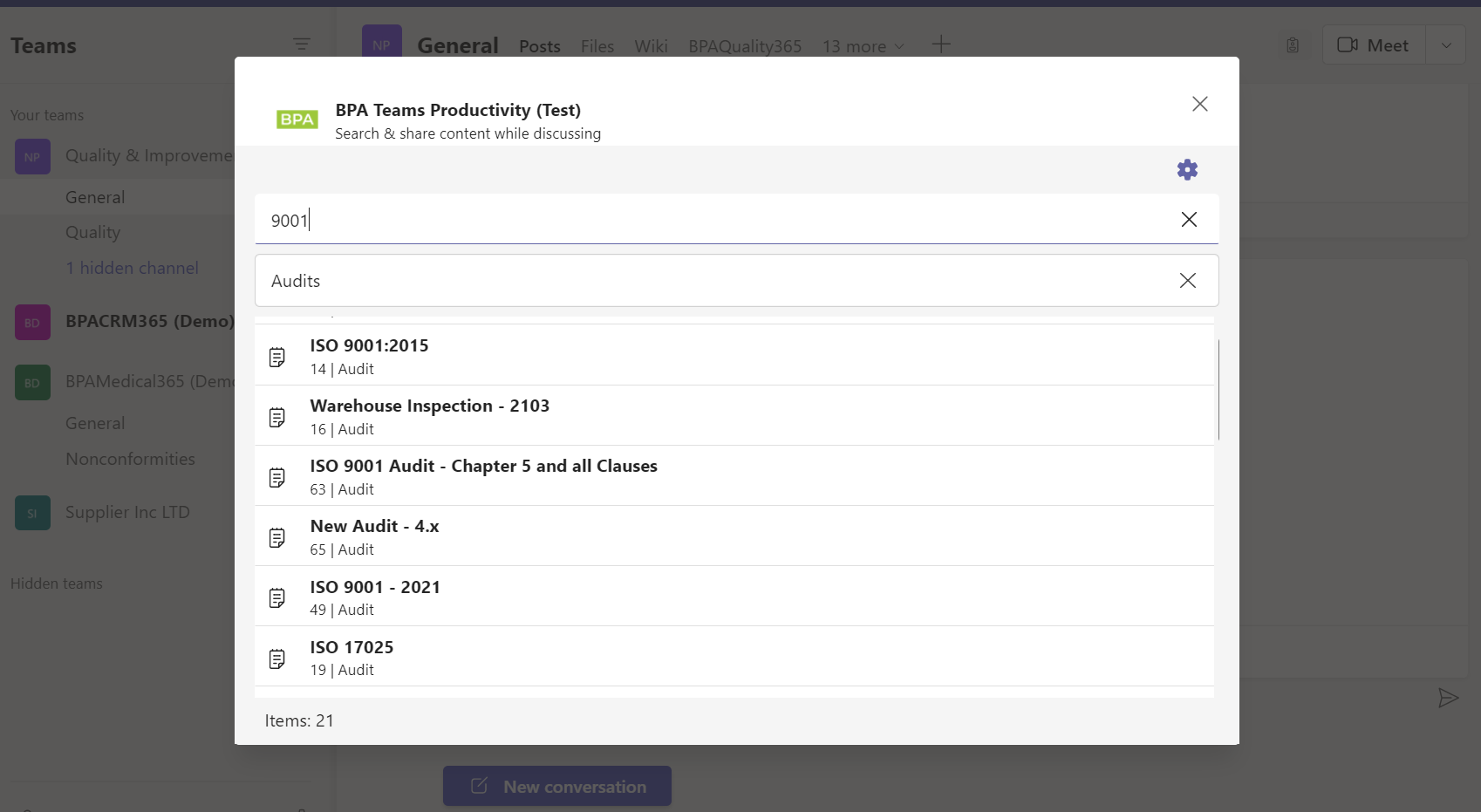Start a New conversation

coord(557,786)
